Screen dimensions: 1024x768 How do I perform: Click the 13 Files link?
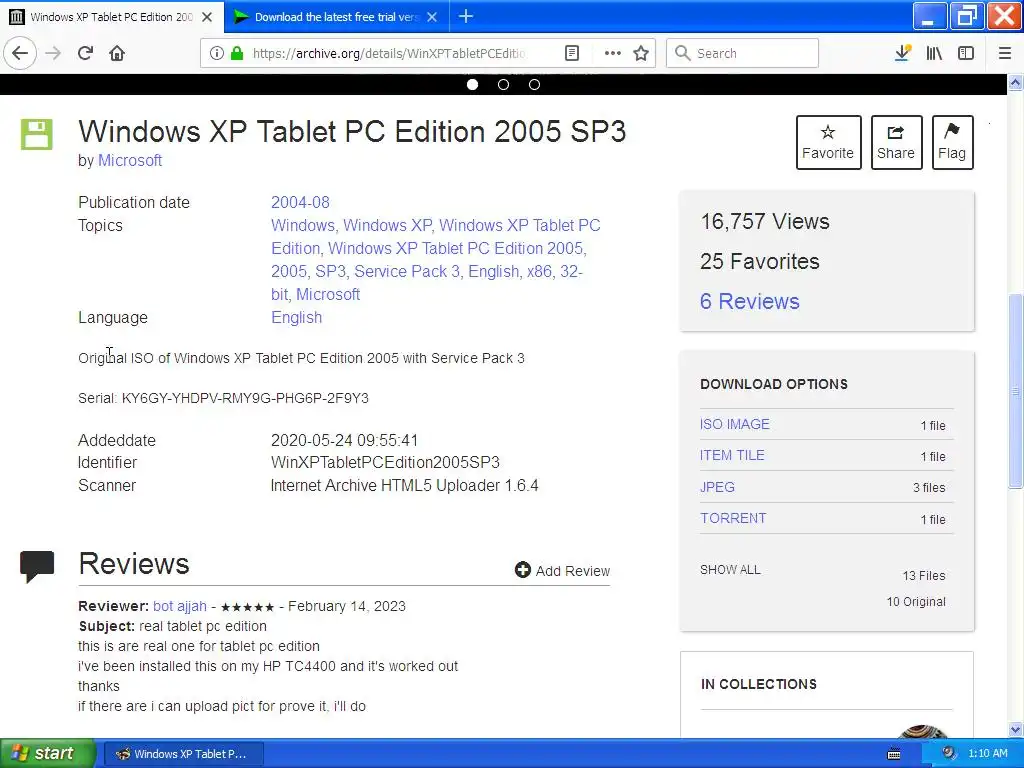923,575
